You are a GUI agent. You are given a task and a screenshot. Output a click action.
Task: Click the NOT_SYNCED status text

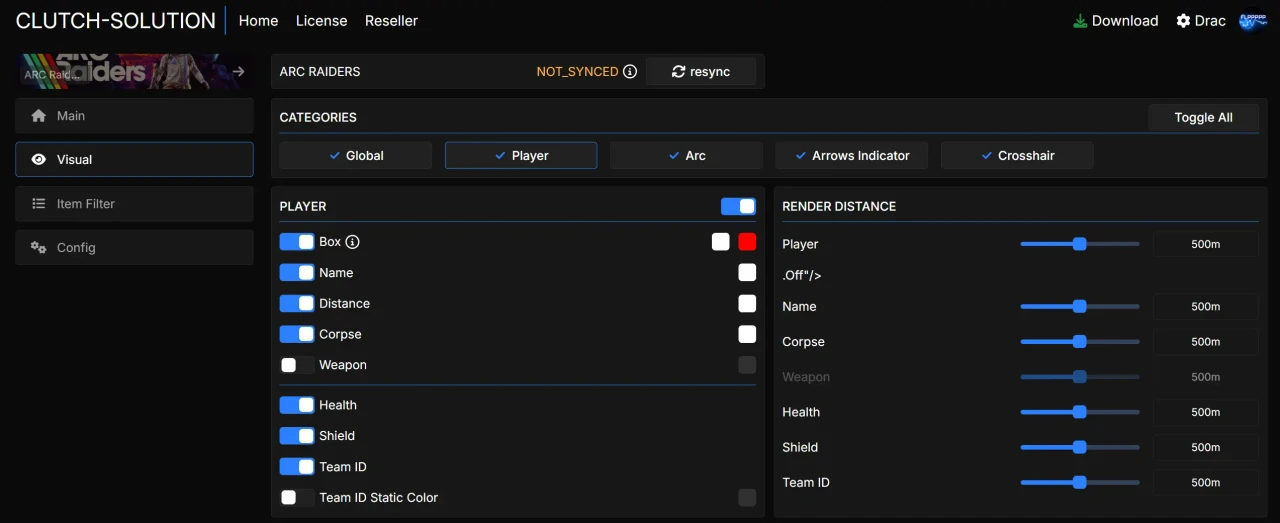(577, 72)
